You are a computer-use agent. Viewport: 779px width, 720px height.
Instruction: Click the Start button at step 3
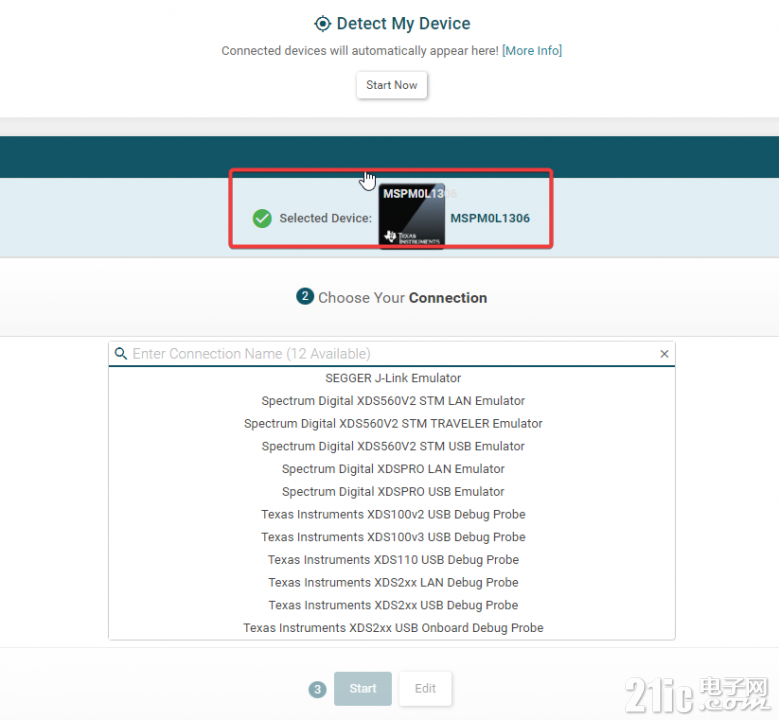point(363,689)
